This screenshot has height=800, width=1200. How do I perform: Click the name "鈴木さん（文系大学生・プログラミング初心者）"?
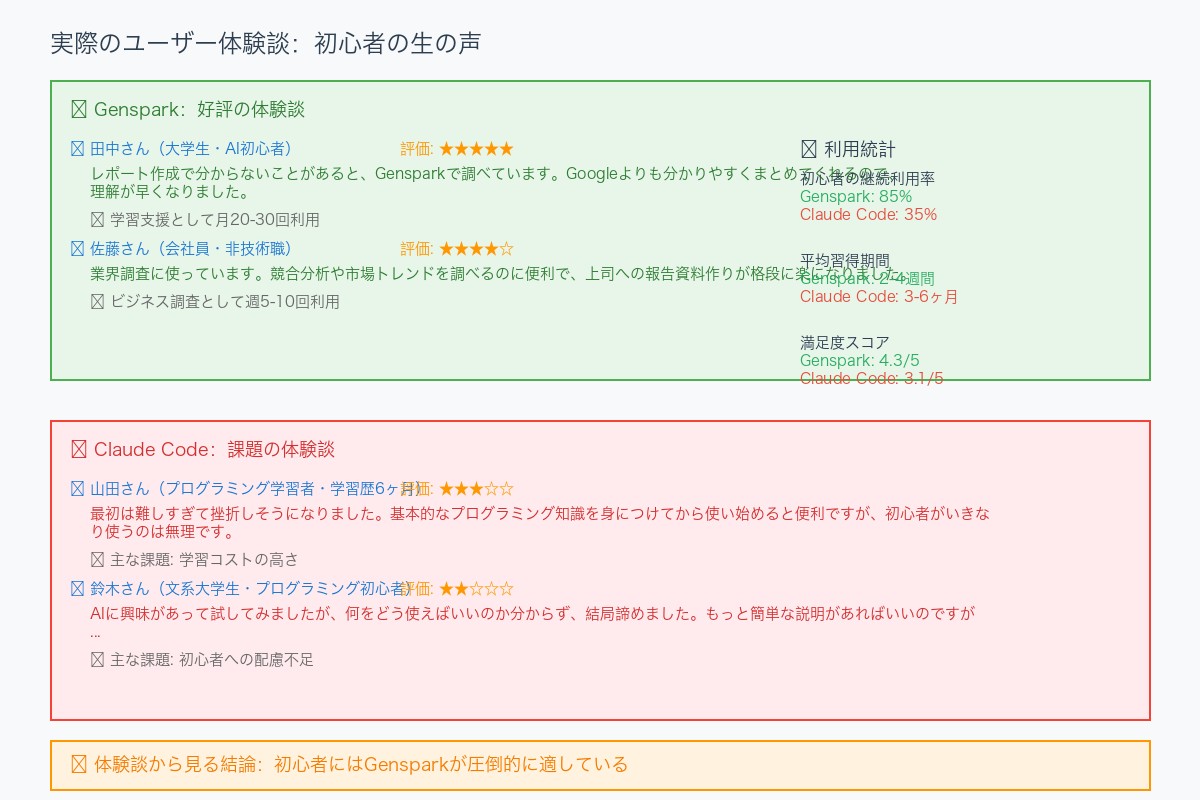click(251, 589)
